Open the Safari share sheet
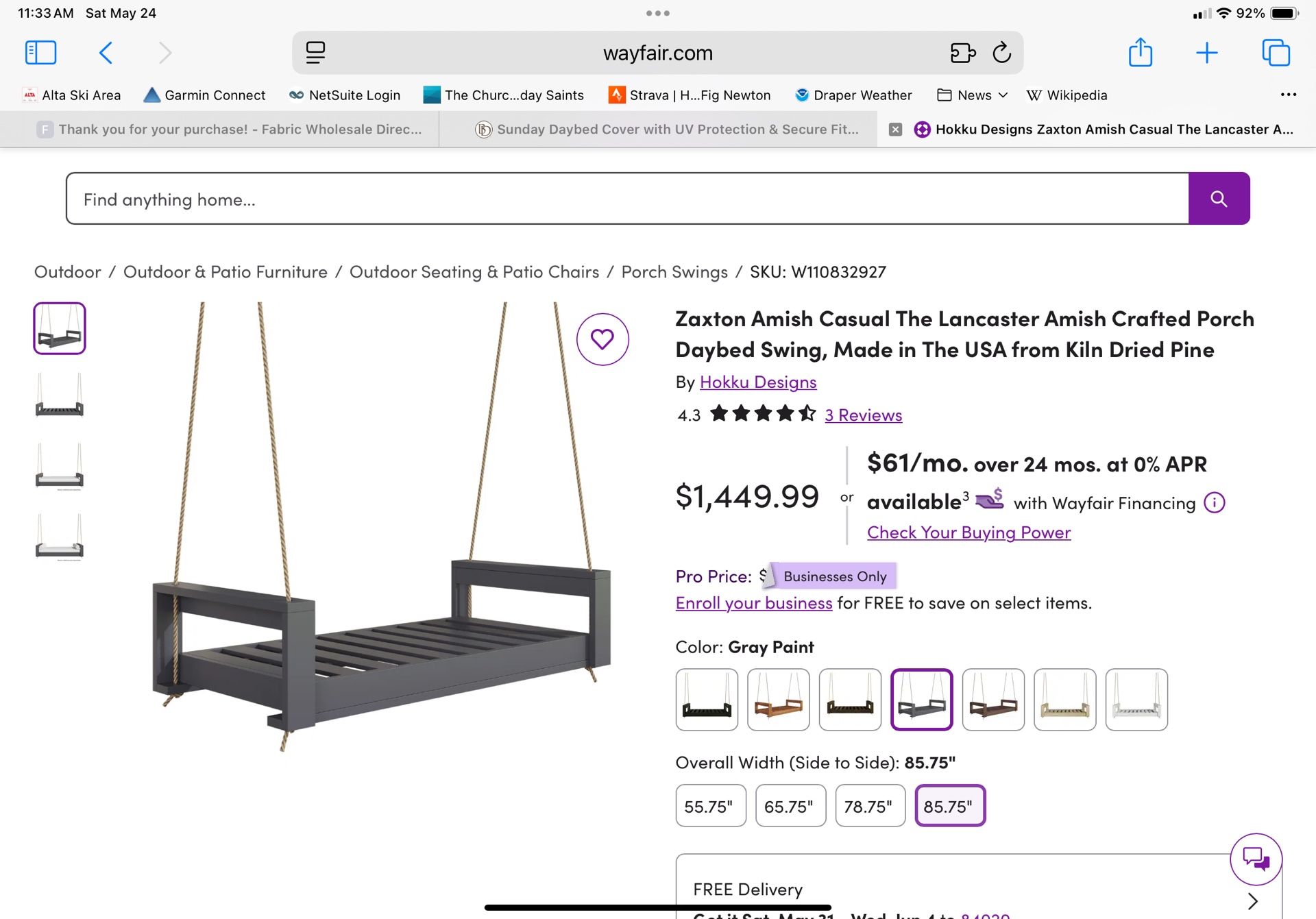This screenshot has width=1316, height=919. click(1141, 52)
